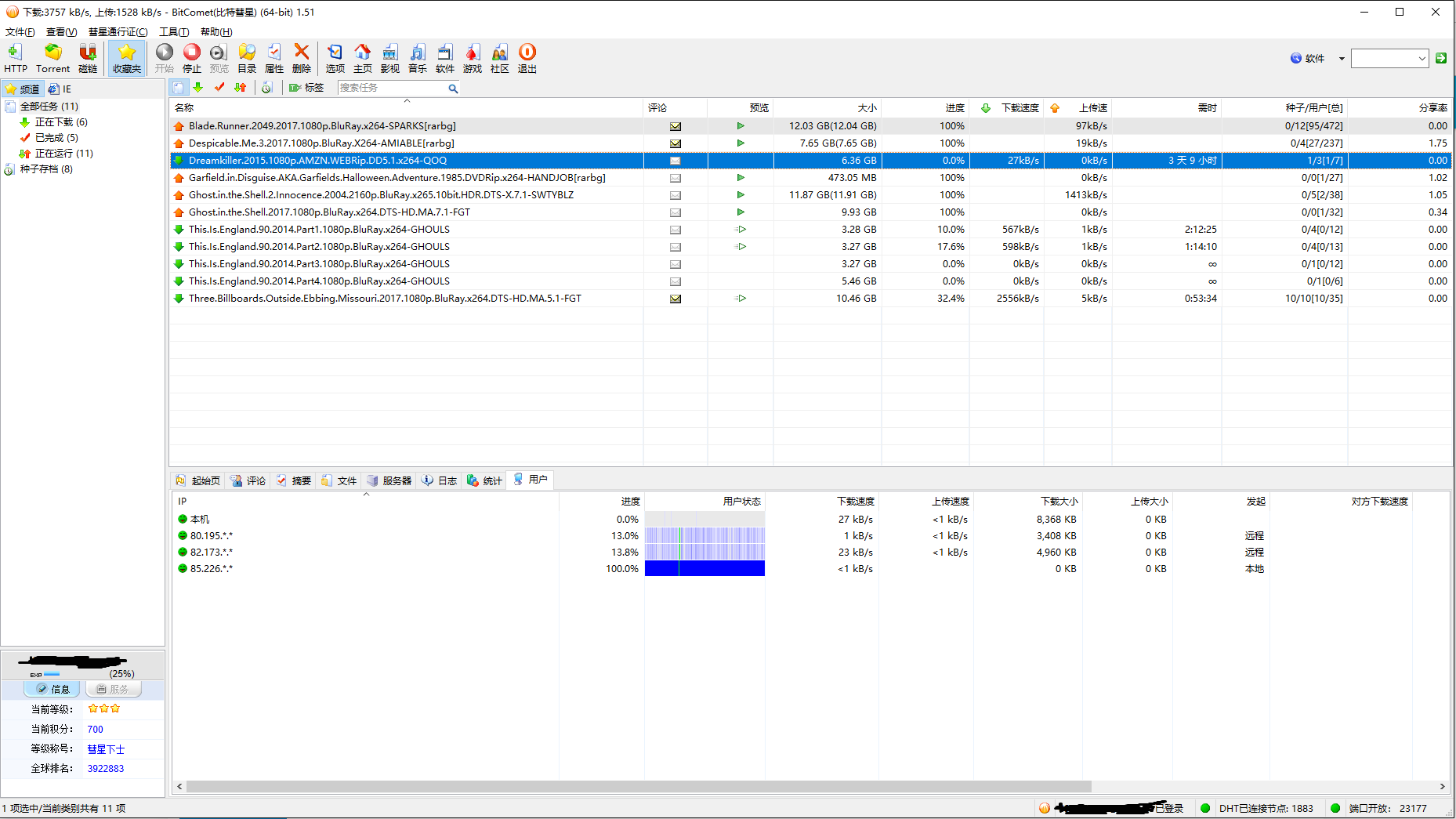Screen dimensions: 1456x819
Task: Select All Tasks (全部任务) tree node
Action: pyautogui.click(x=49, y=107)
